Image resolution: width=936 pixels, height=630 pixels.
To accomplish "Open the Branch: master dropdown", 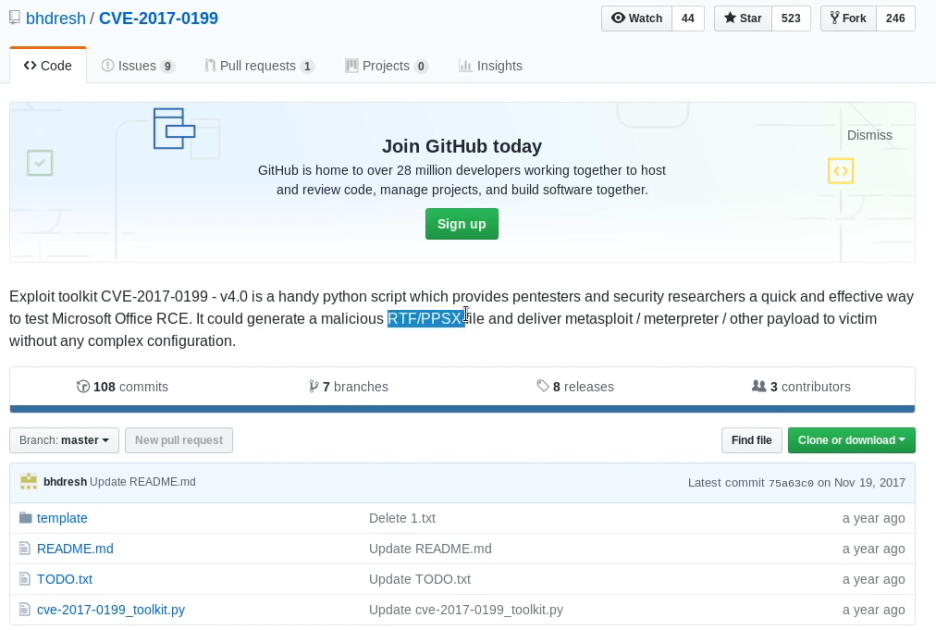I will tap(64, 440).
